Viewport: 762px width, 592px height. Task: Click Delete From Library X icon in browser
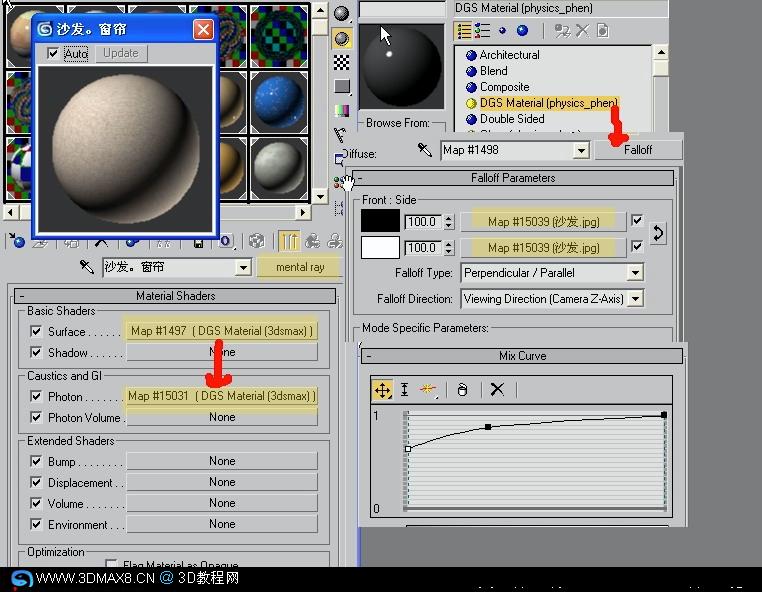pyautogui.click(x=582, y=31)
